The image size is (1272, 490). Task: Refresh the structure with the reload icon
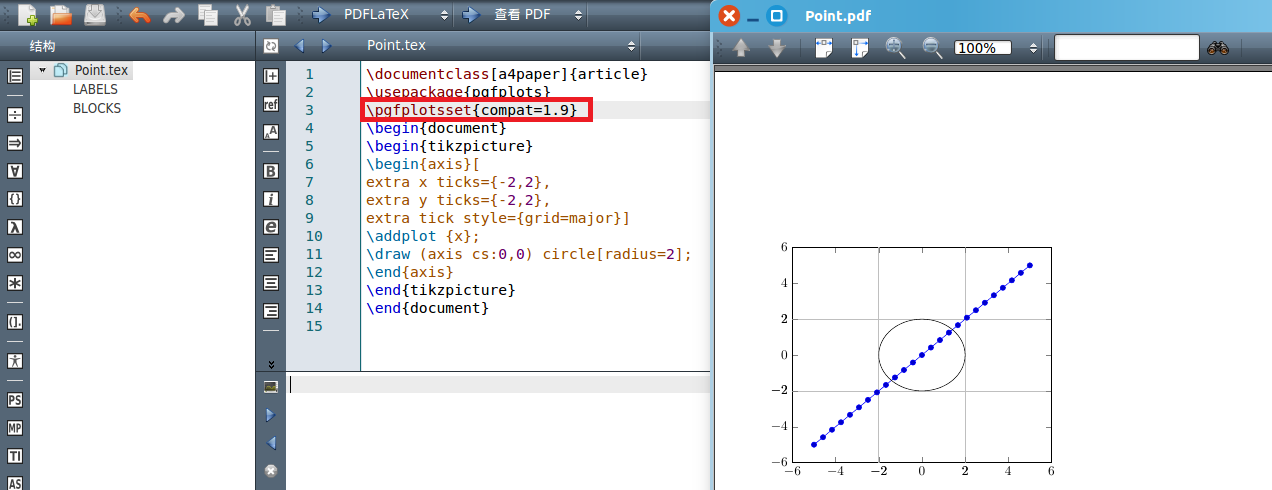tap(270, 46)
